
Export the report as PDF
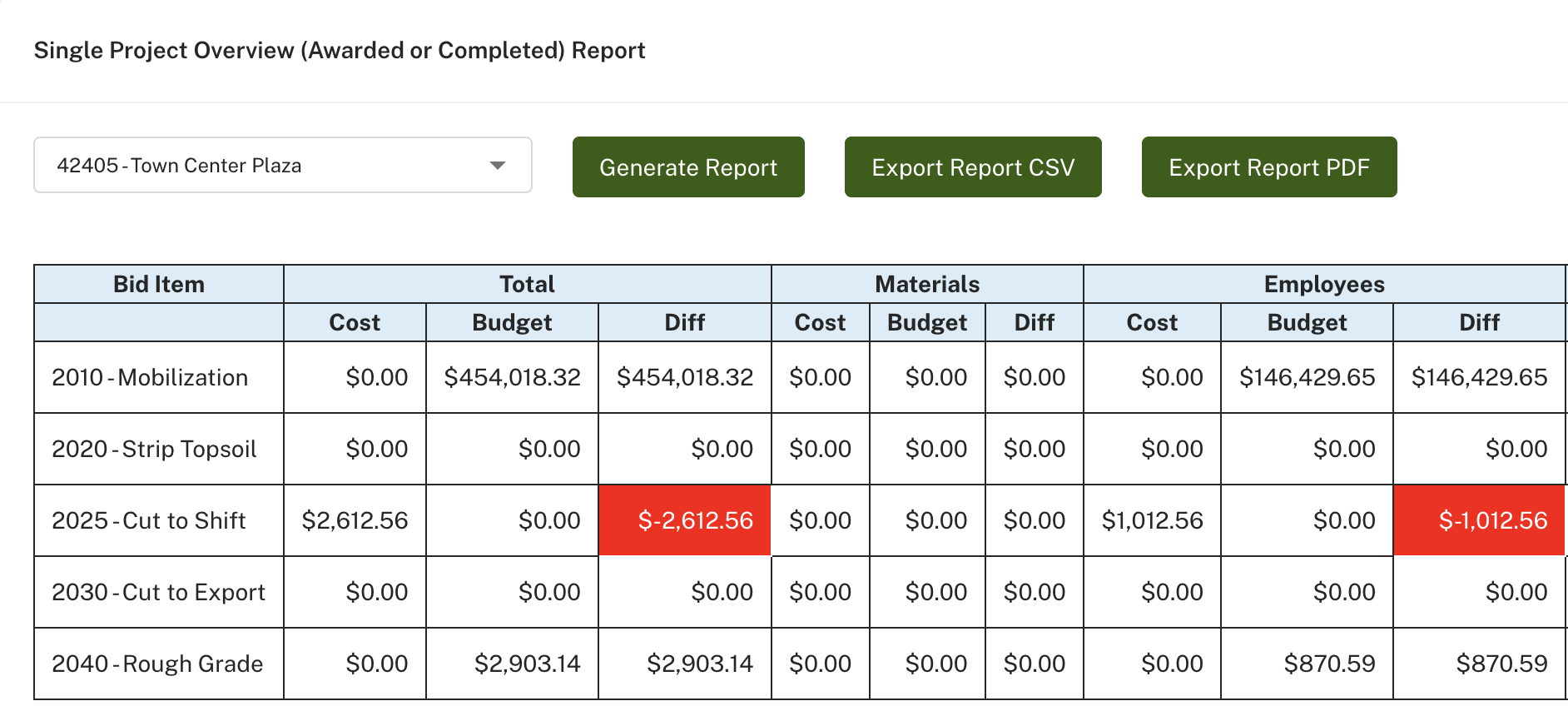(x=1268, y=167)
